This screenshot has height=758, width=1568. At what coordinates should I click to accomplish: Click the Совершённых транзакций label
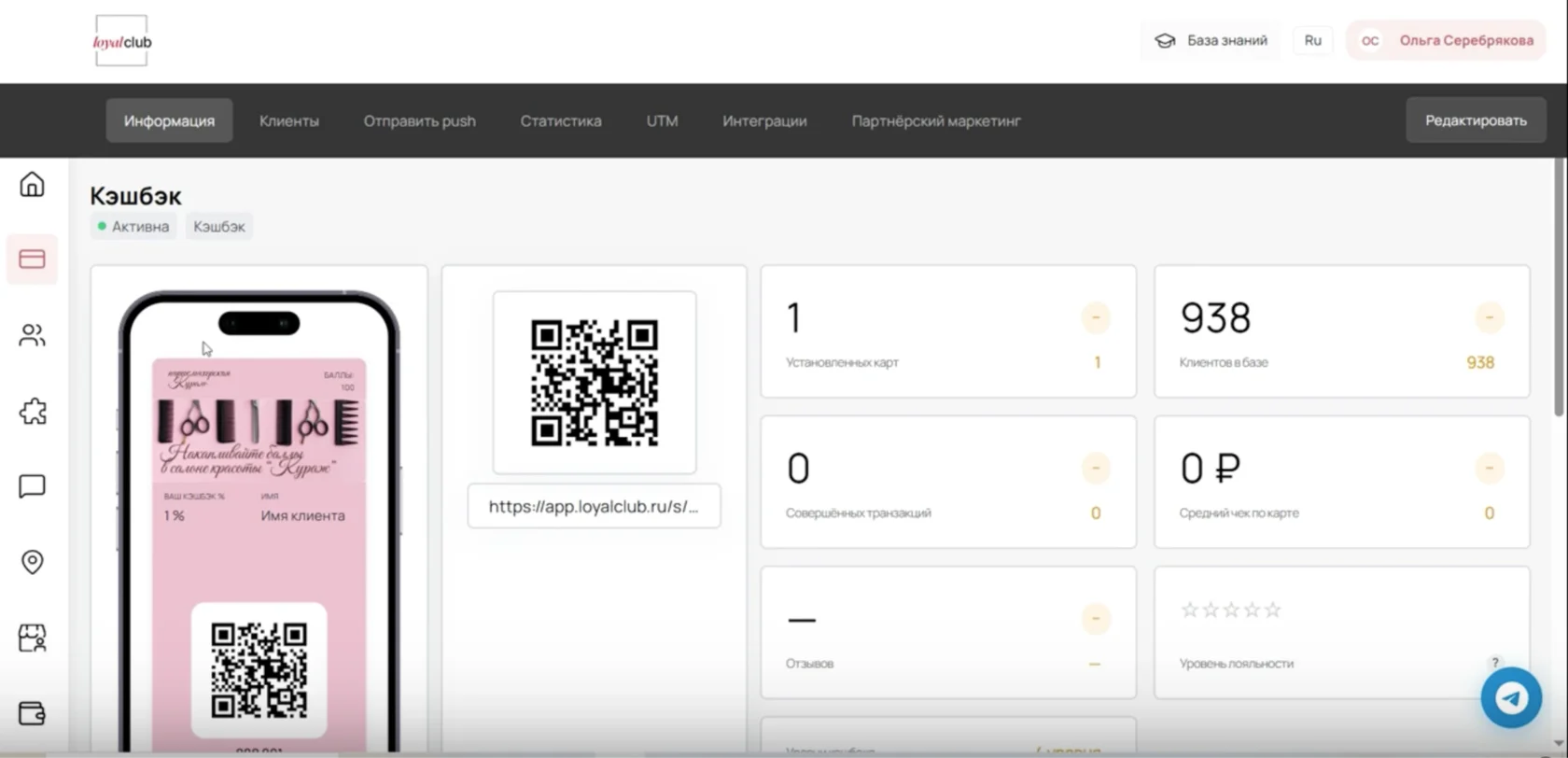coord(859,512)
